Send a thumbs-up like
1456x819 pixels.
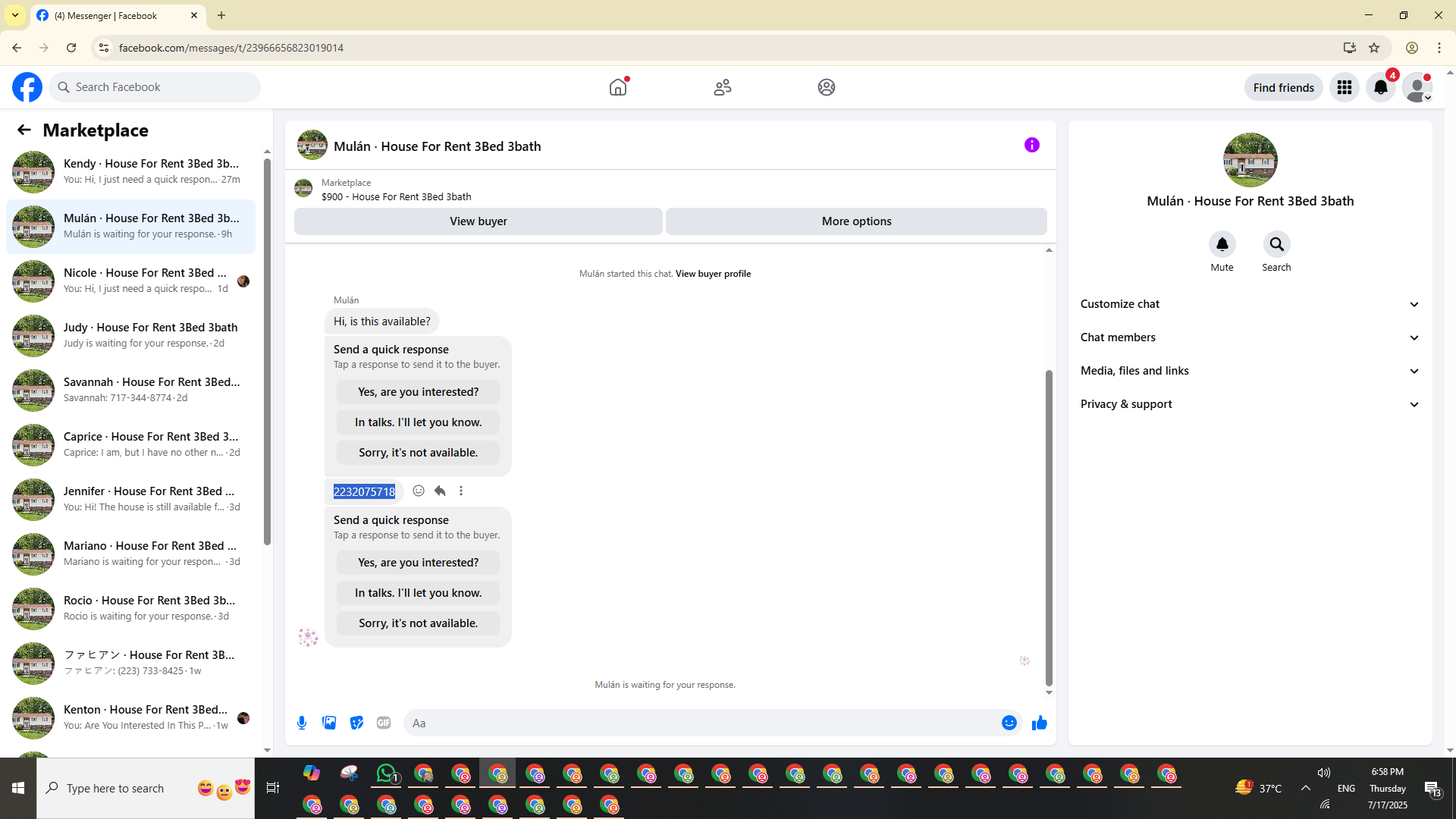[1039, 723]
